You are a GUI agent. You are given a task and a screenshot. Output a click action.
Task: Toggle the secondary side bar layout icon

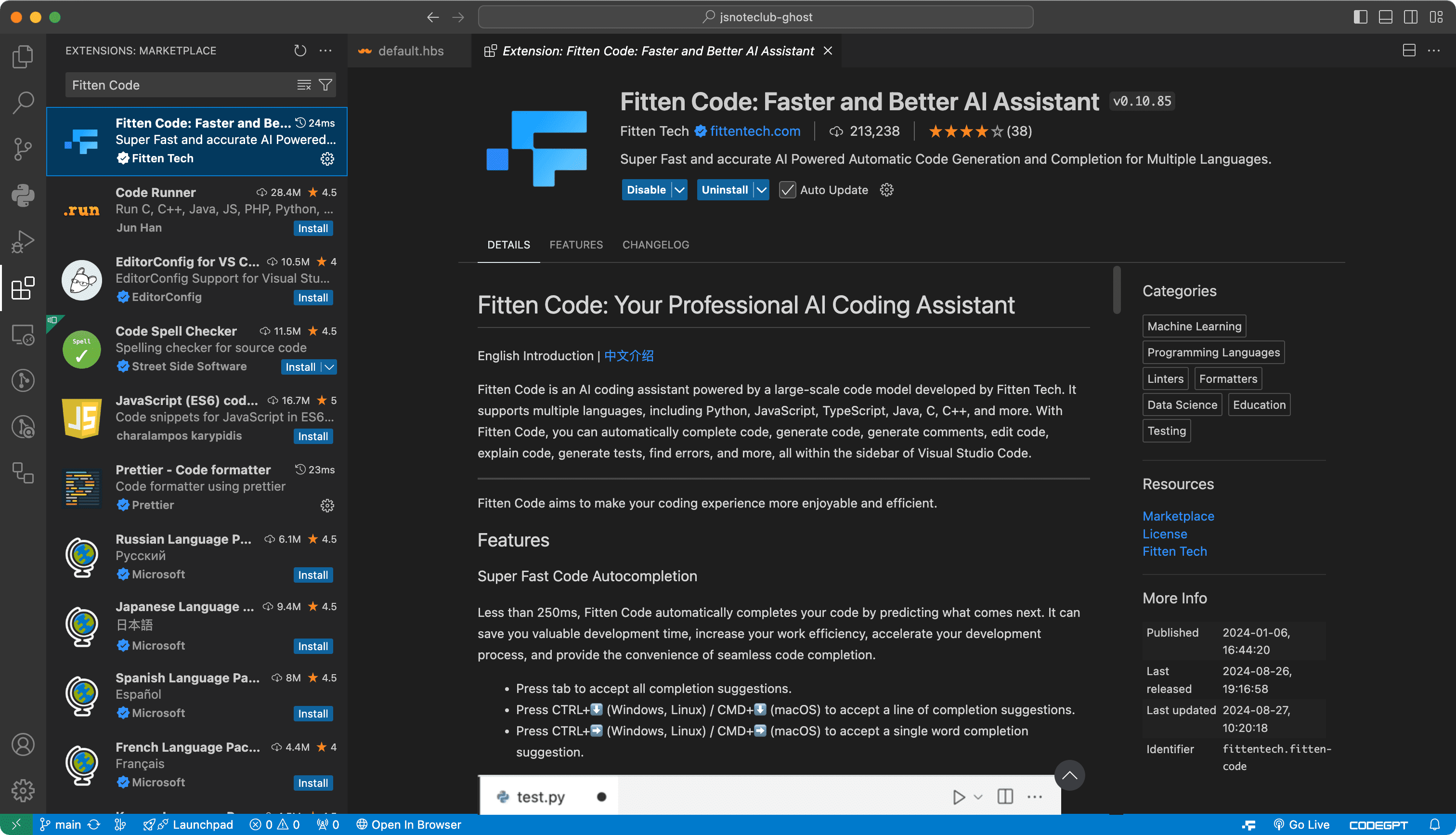1411,17
